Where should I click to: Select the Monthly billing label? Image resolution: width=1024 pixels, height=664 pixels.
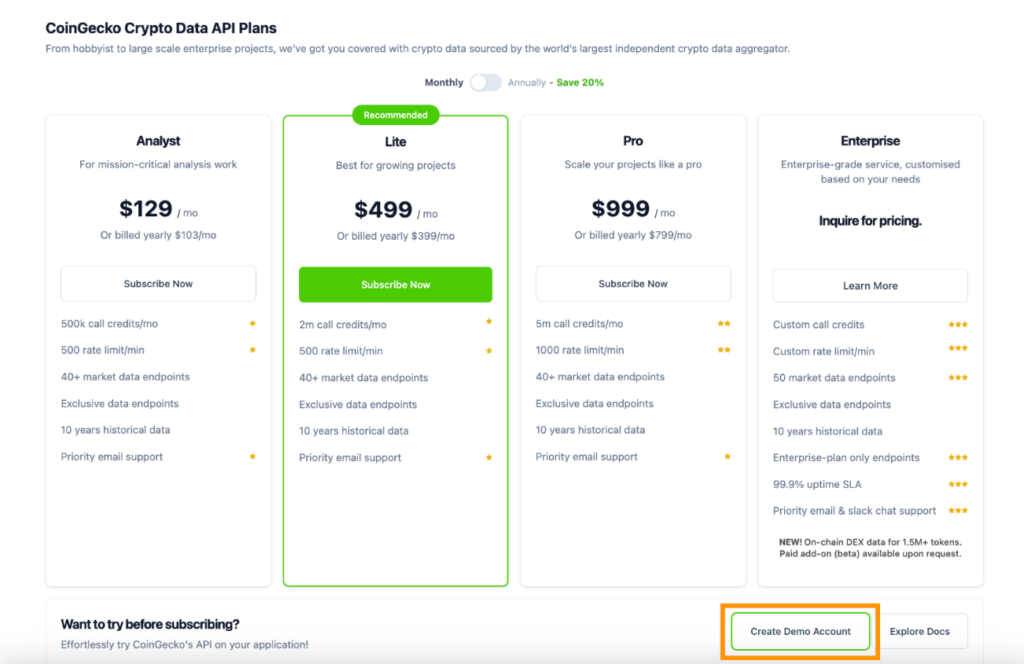[x=444, y=83]
